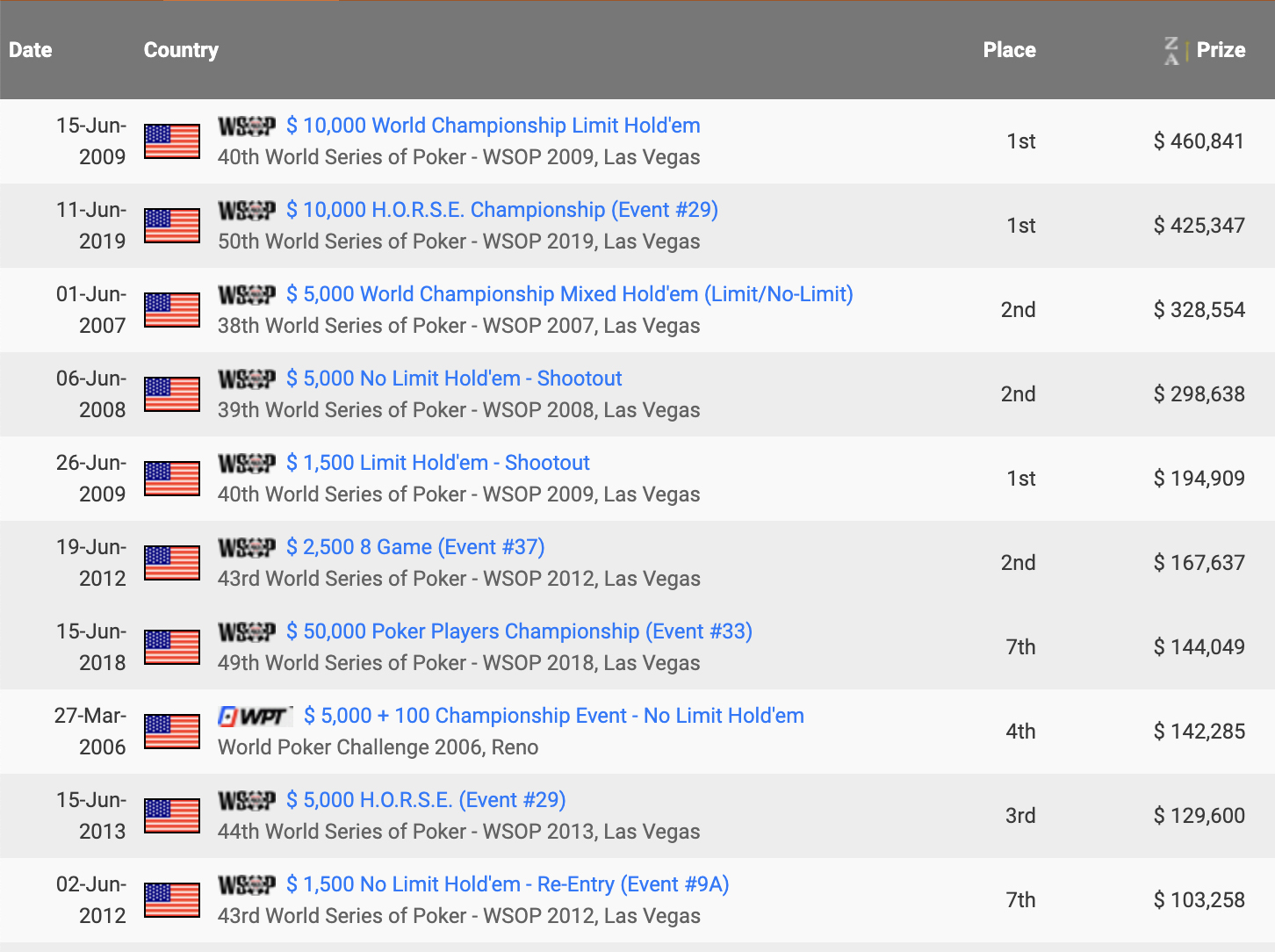Screen dimensions: 1275x952
Task: Sort by the Country column header
Action: tap(181, 50)
